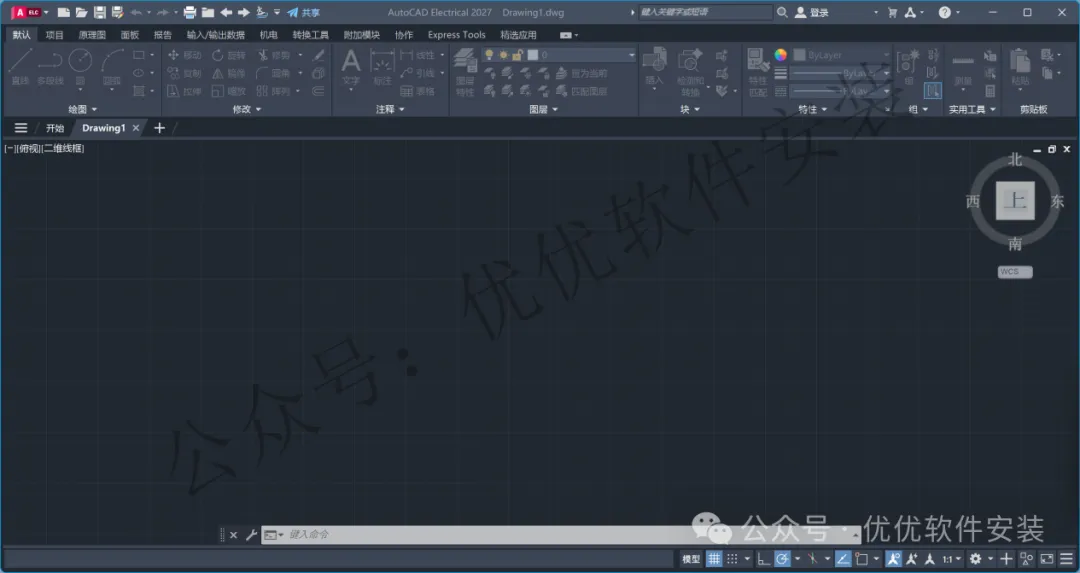This screenshot has width=1080, height=573.
Task: Click the 共享 share button
Action: coord(304,12)
